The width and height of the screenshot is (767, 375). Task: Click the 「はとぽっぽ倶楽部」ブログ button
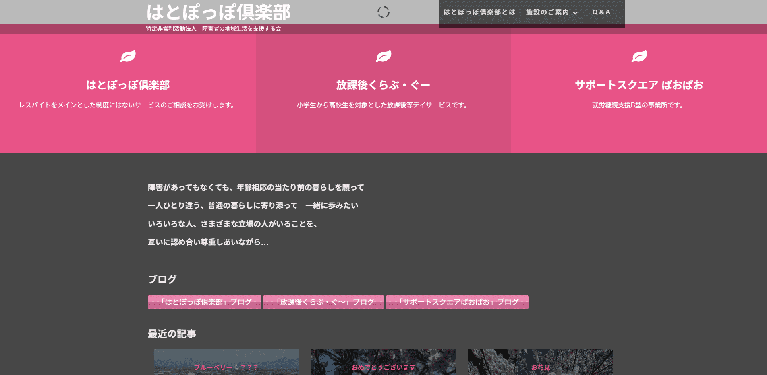[204, 302]
